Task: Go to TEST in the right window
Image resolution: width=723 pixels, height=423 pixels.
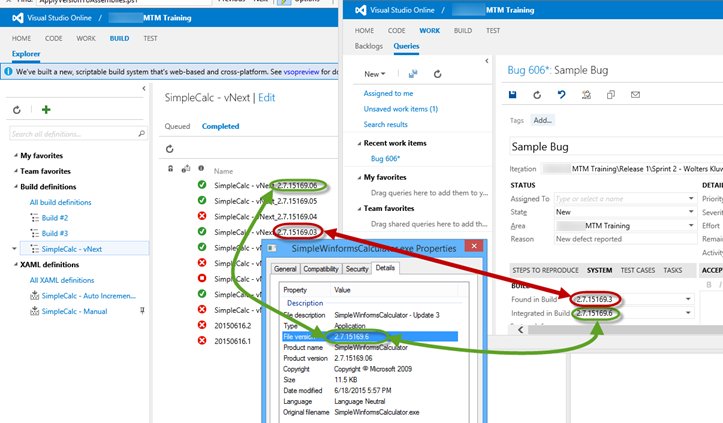Action: click(x=493, y=30)
